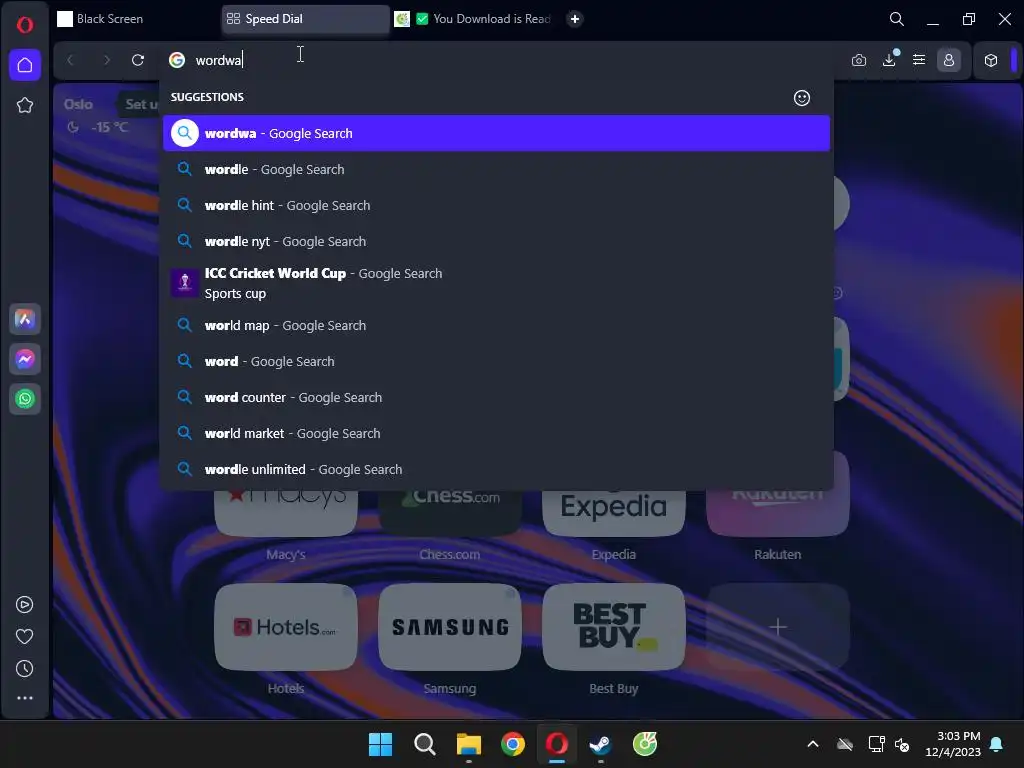Add a site with the plus tile
The height and width of the screenshot is (768, 1024).
coord(777,627)
